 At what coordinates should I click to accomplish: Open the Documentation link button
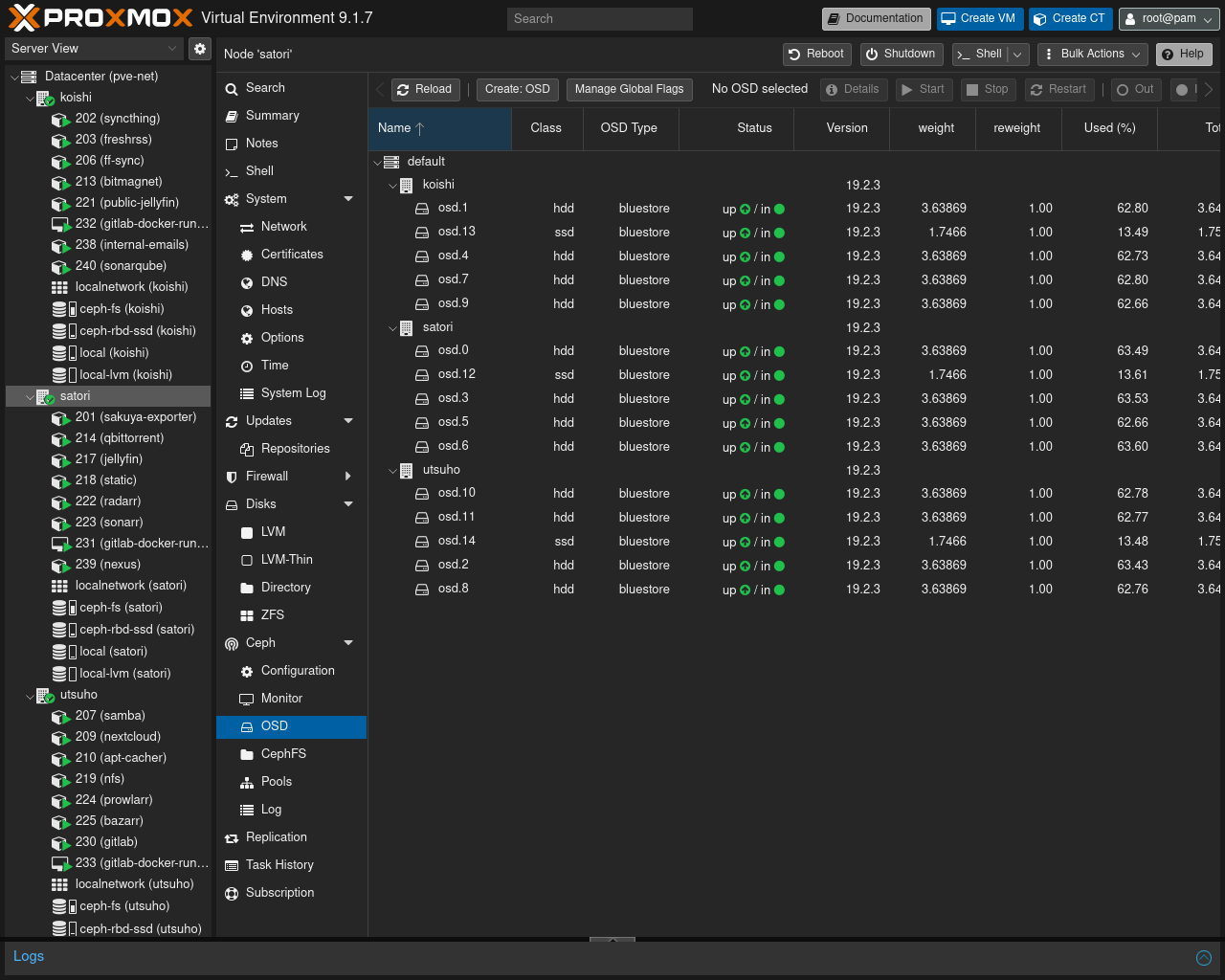(x=876, y=19)
